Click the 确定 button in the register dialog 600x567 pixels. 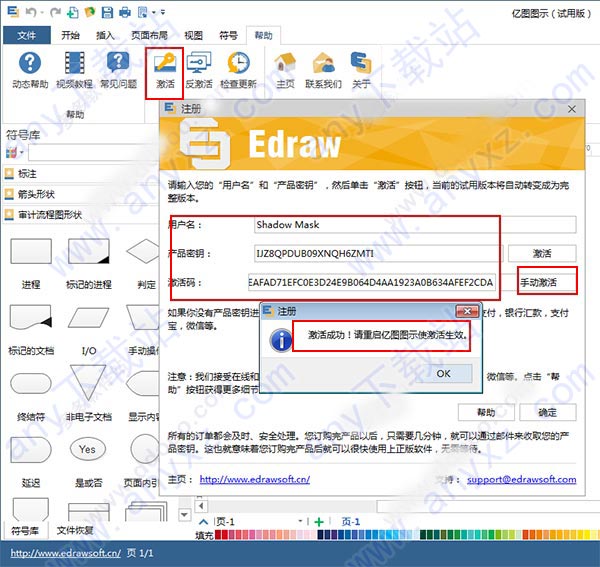click(x=548, y=412)
